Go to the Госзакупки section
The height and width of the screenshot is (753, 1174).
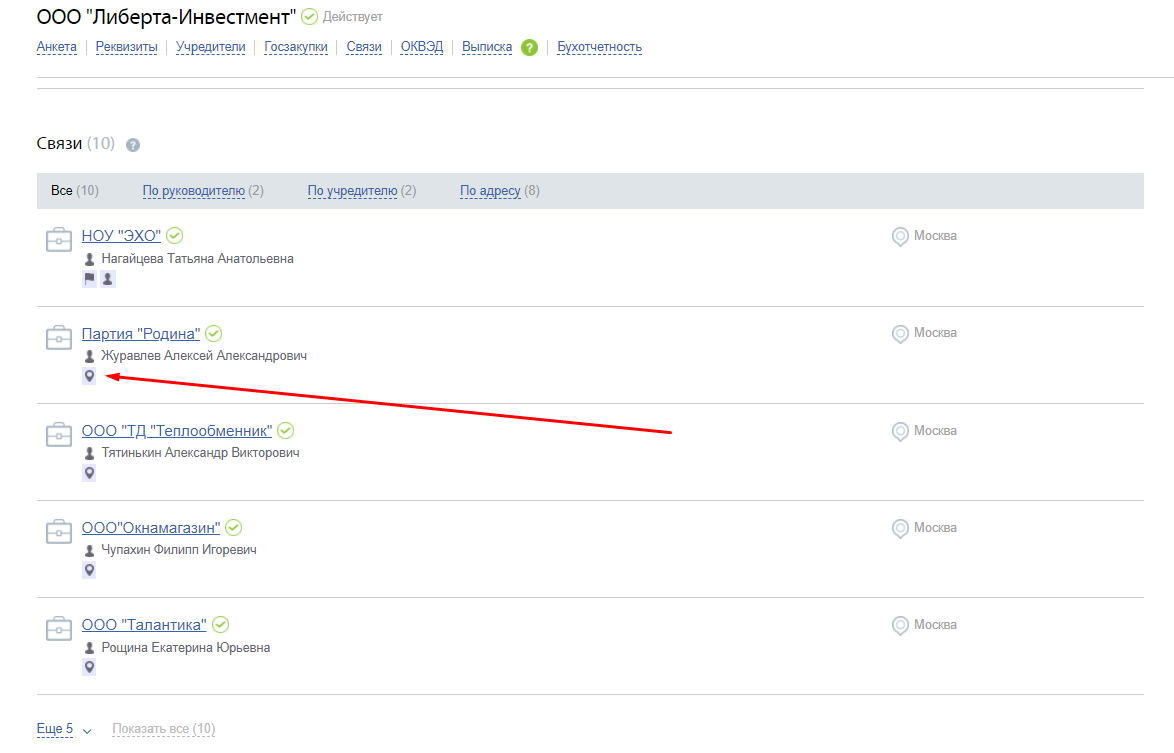point(296,47)
